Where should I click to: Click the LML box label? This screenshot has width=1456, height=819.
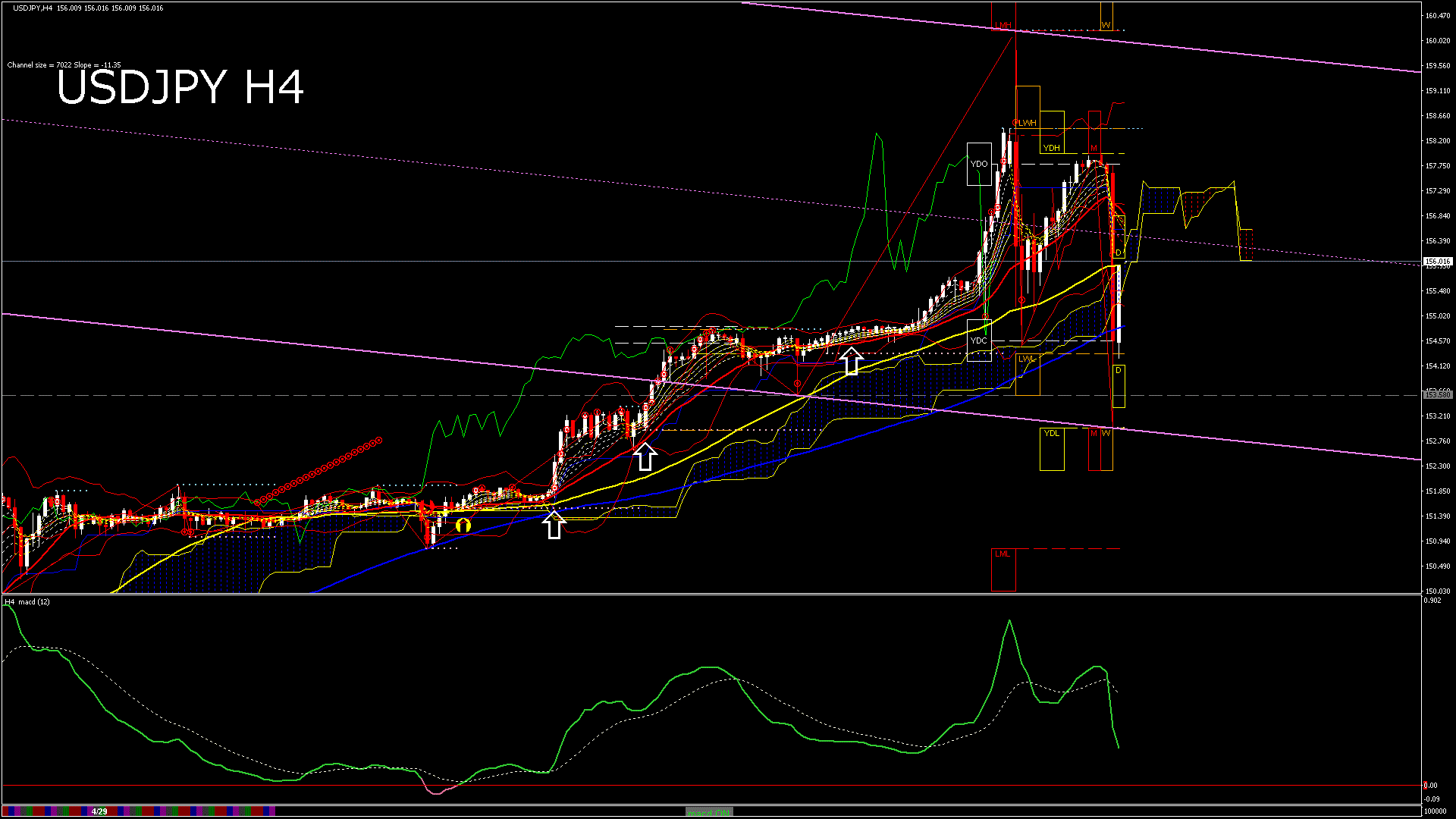pos(1003,554)
